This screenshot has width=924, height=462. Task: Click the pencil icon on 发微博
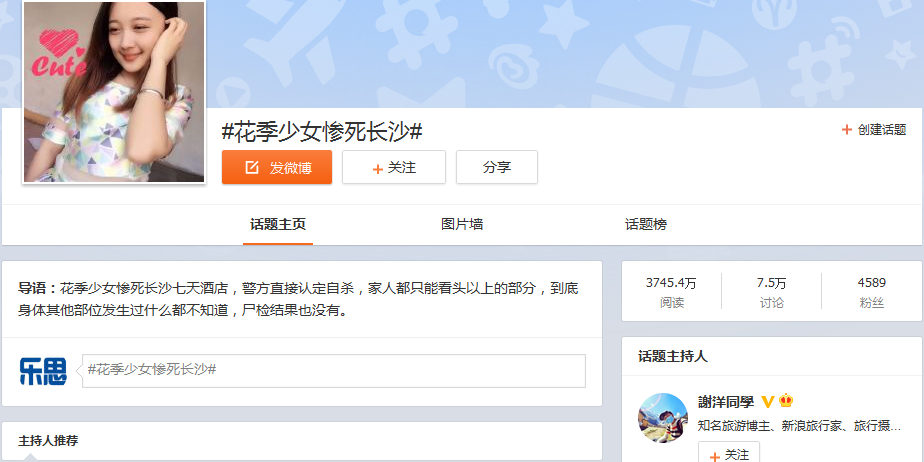(252, 168)
